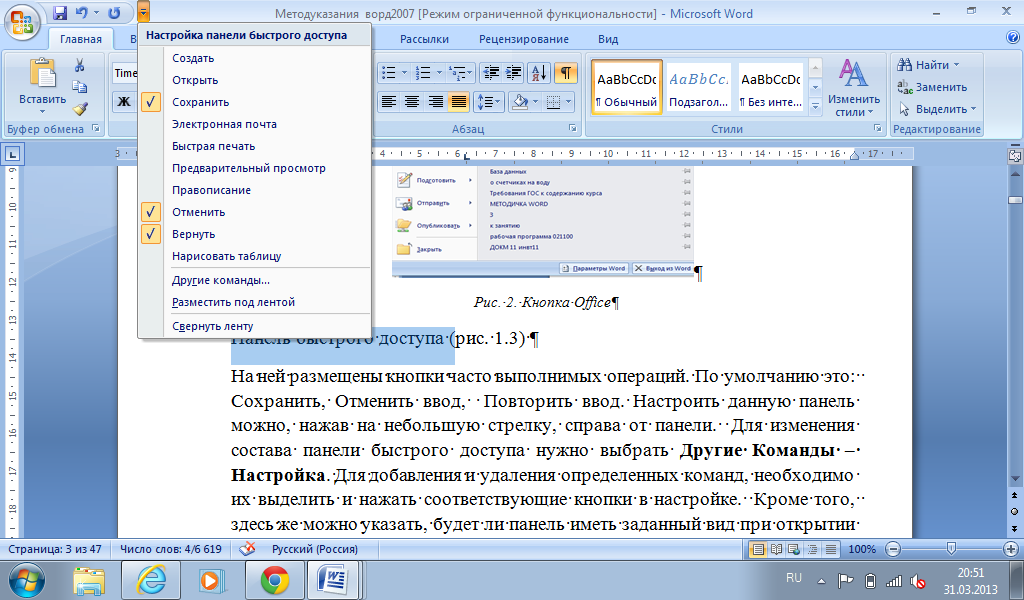Switch to Full Screen Reading view
The height and width of the screenshot is (600, 1024).
pyautogui.click(x=776, y=549)
